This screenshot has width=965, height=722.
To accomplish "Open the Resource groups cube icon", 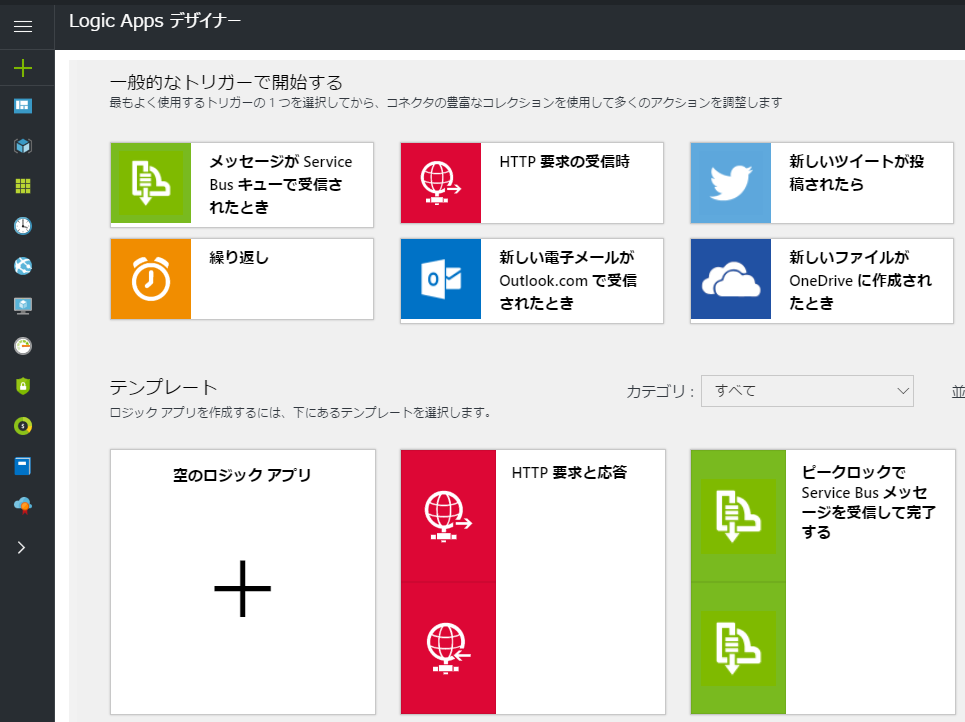I will point(23,146).
